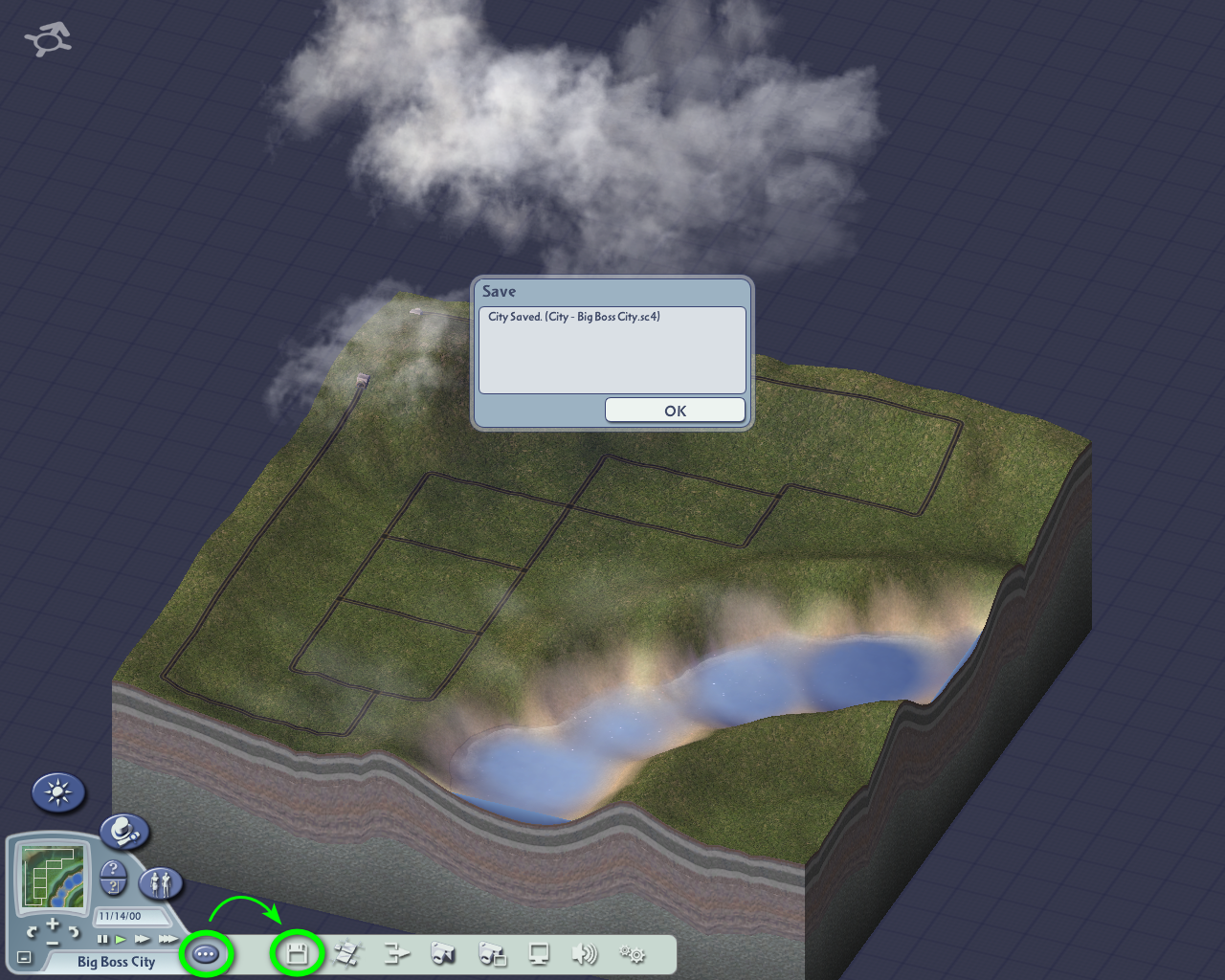Click the Save dialog title bar
1225x980 pixels.
pyautogui.click(x=612, y=291)
